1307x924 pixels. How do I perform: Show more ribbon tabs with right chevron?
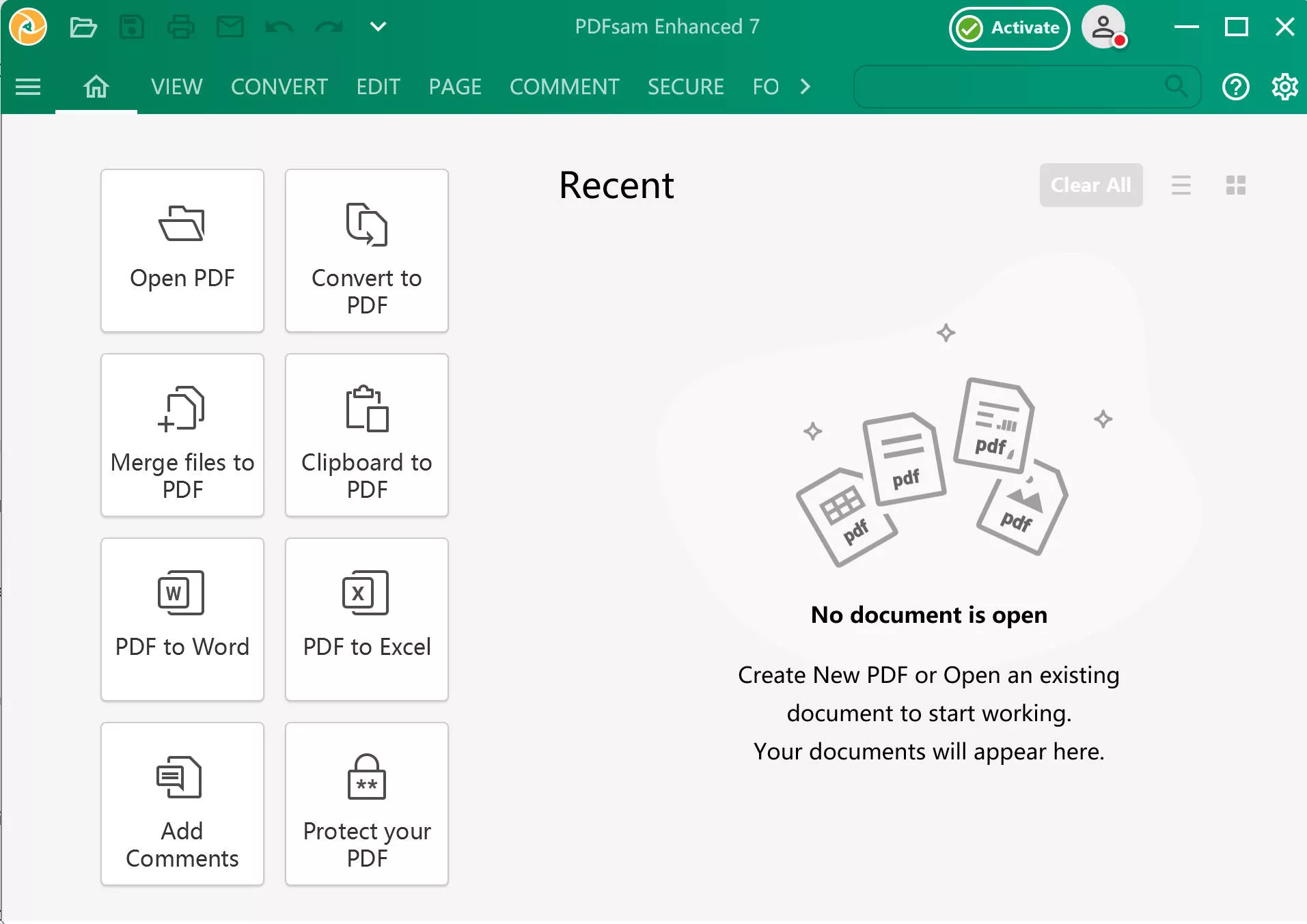[806, 87]
